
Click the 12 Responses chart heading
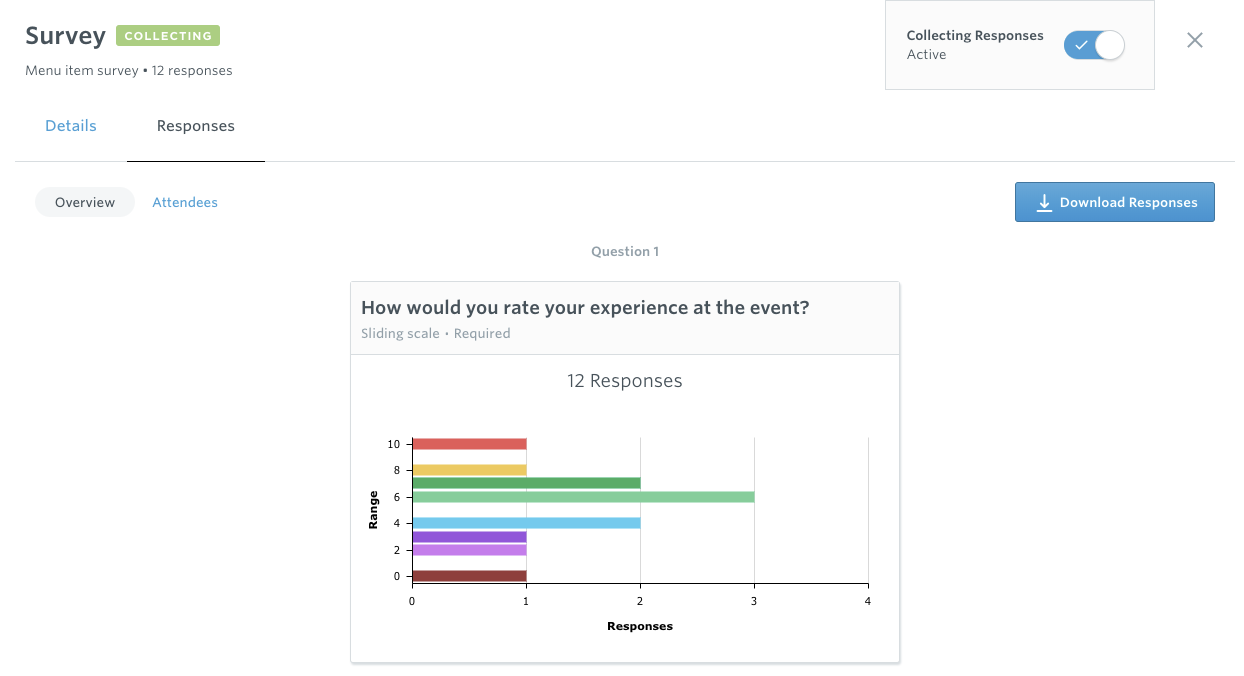[625, 381]
